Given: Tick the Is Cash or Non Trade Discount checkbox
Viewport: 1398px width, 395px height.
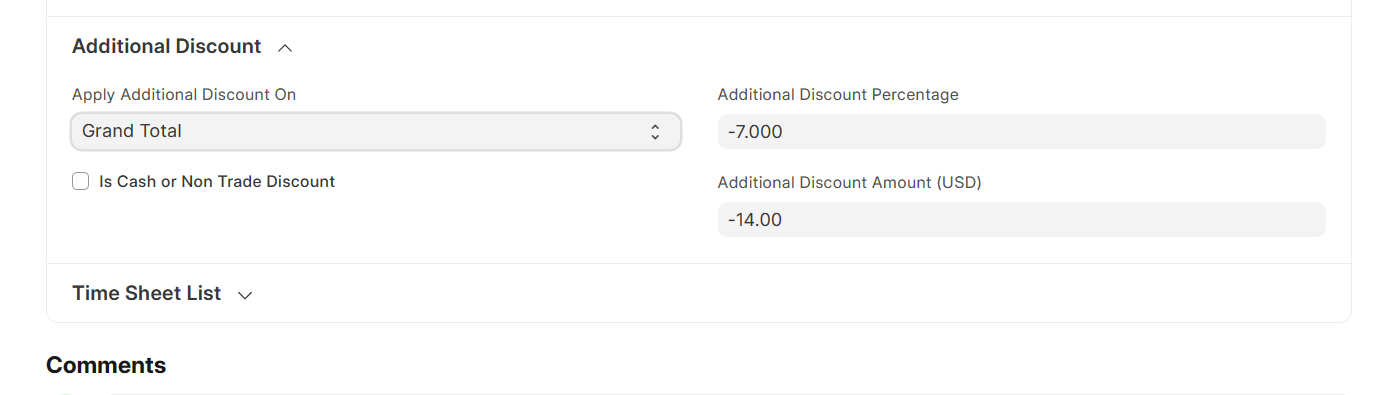Looking at the screenshot, I should pos(81,182).
